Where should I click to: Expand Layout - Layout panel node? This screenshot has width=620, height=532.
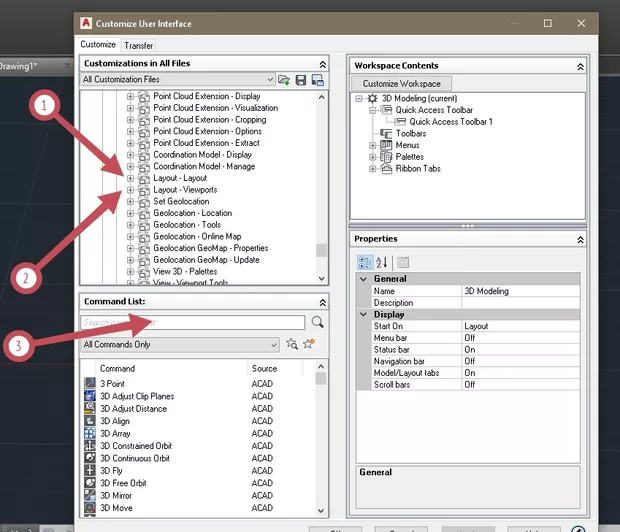click(x=130, y=178)
